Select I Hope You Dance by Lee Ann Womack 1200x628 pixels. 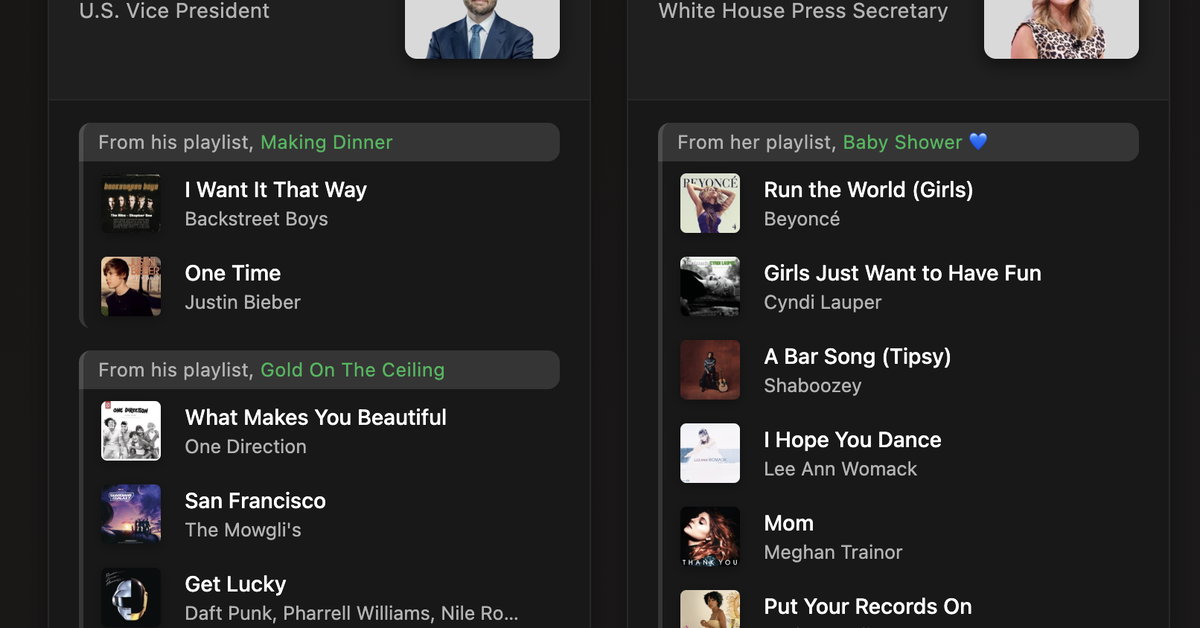click(852, 440)
